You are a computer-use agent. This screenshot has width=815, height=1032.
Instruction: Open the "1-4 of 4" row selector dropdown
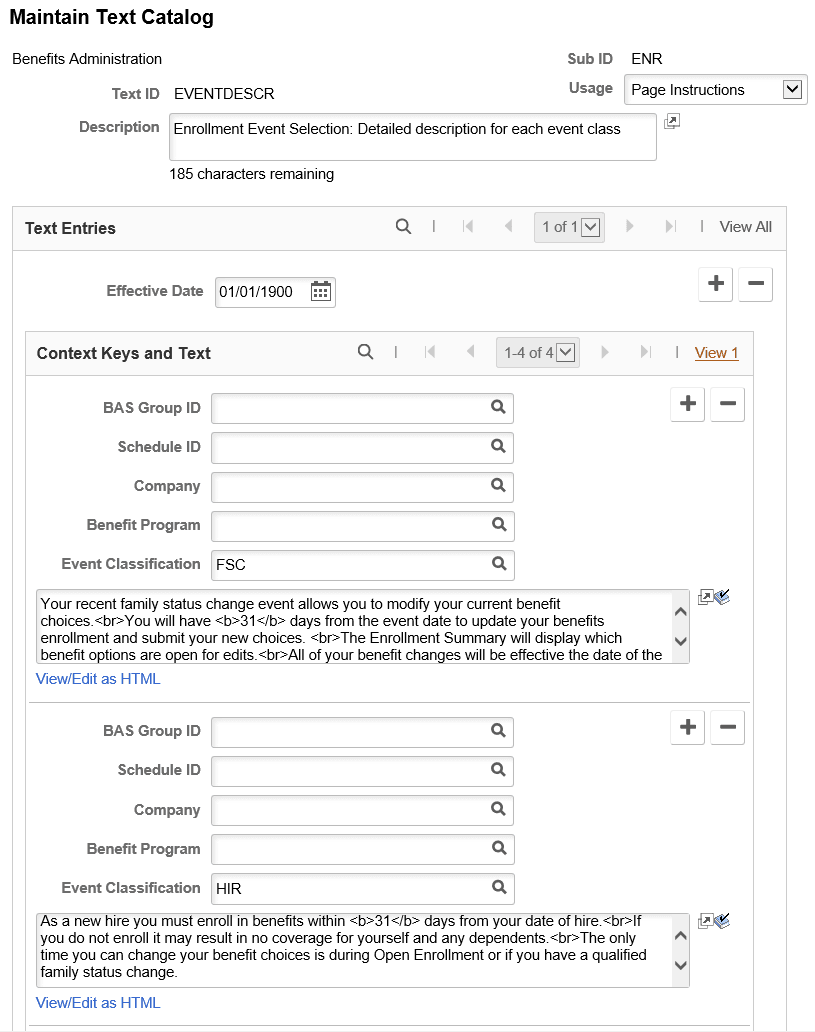click(537, 352)
